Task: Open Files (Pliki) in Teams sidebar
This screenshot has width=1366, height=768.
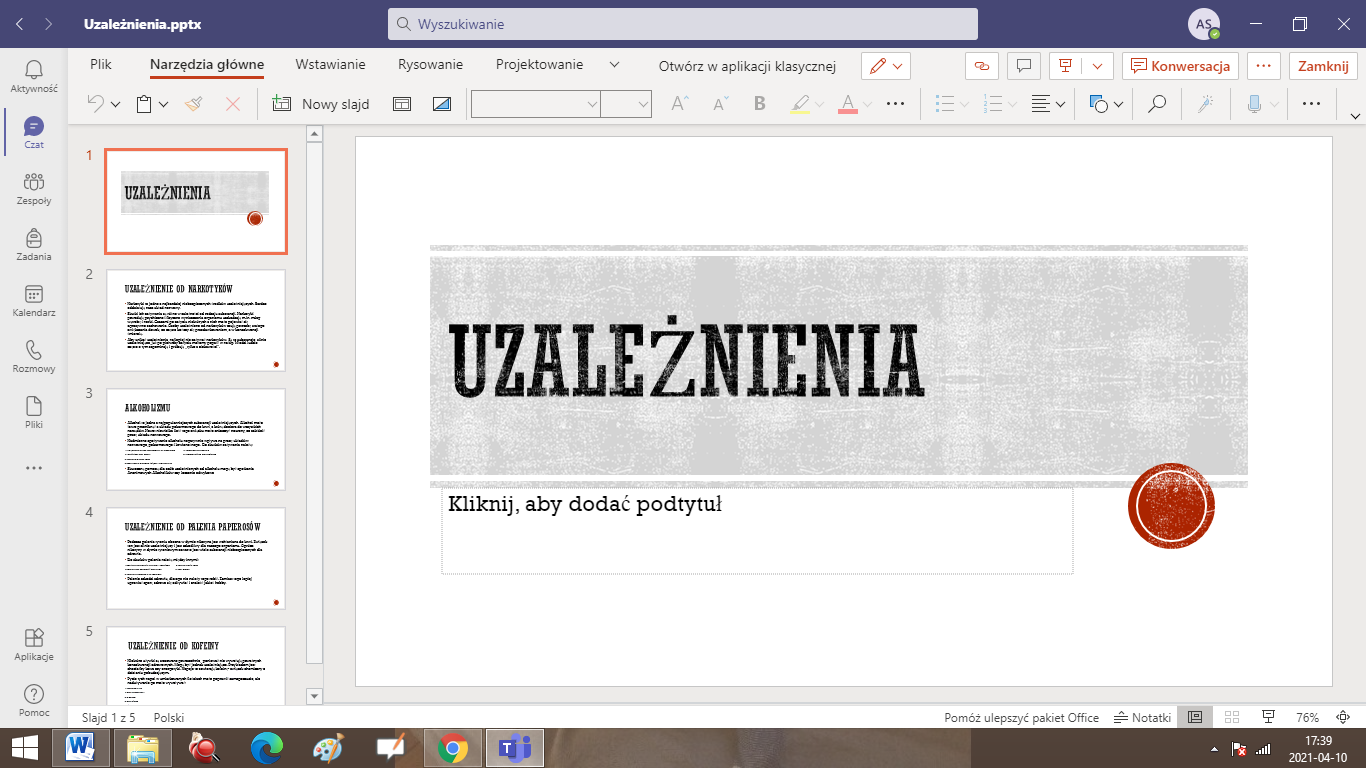Action: click(x=33, y=413)
